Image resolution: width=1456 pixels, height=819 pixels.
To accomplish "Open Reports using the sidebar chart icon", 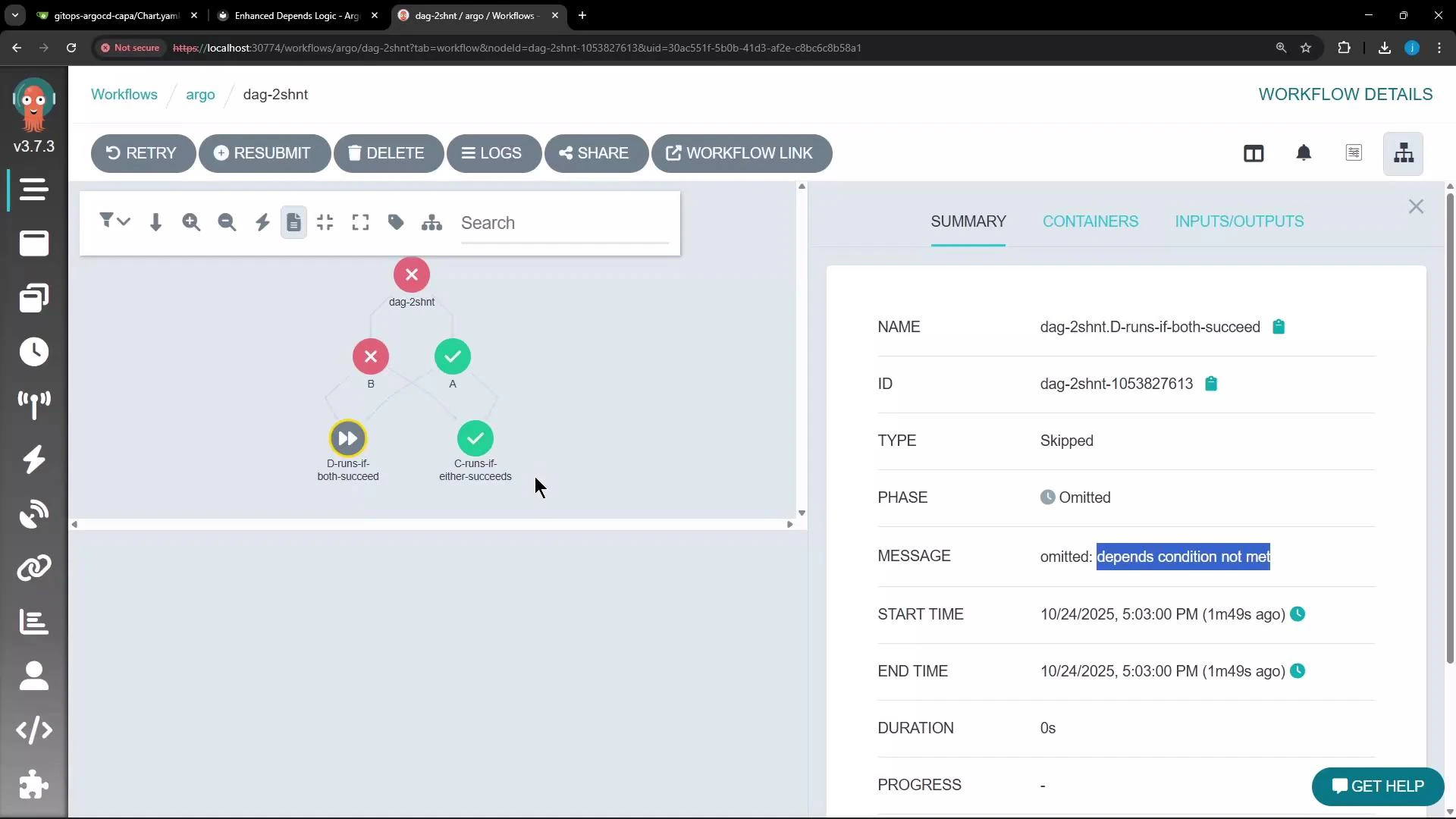I will point(33,622).
